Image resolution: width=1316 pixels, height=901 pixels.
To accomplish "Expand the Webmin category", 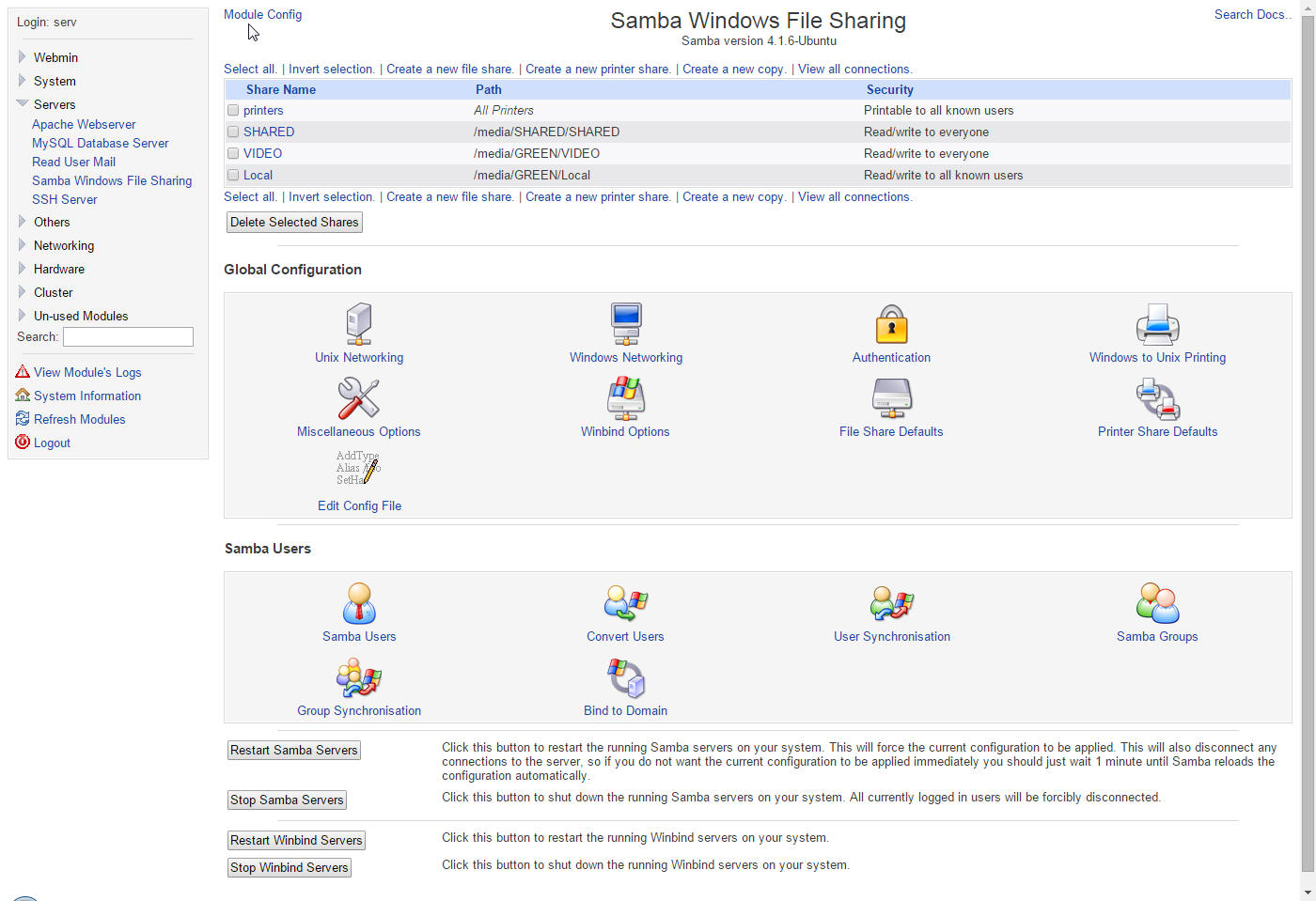I will 22,57.
